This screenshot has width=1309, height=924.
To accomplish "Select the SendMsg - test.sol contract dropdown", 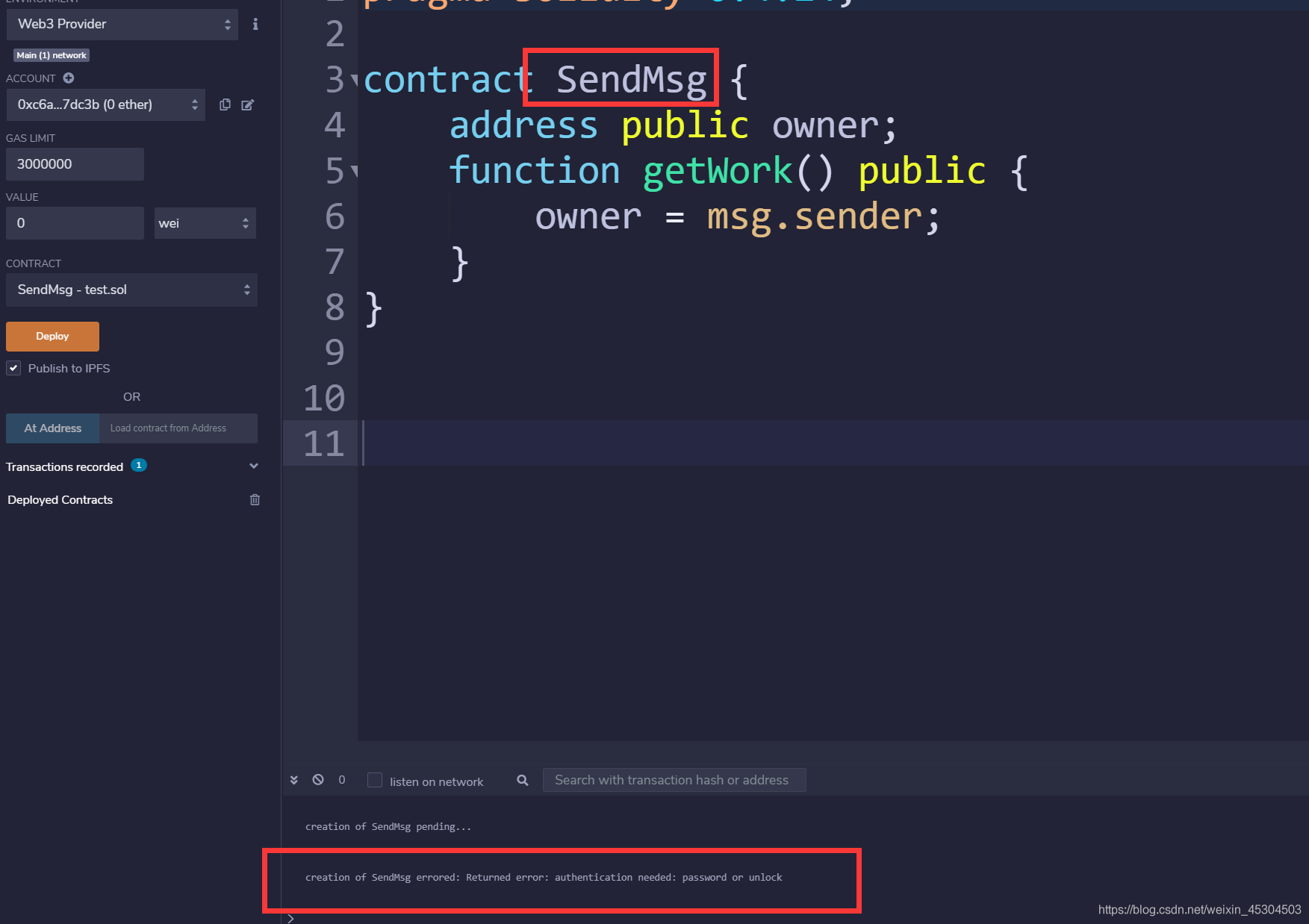I will 131,290.
